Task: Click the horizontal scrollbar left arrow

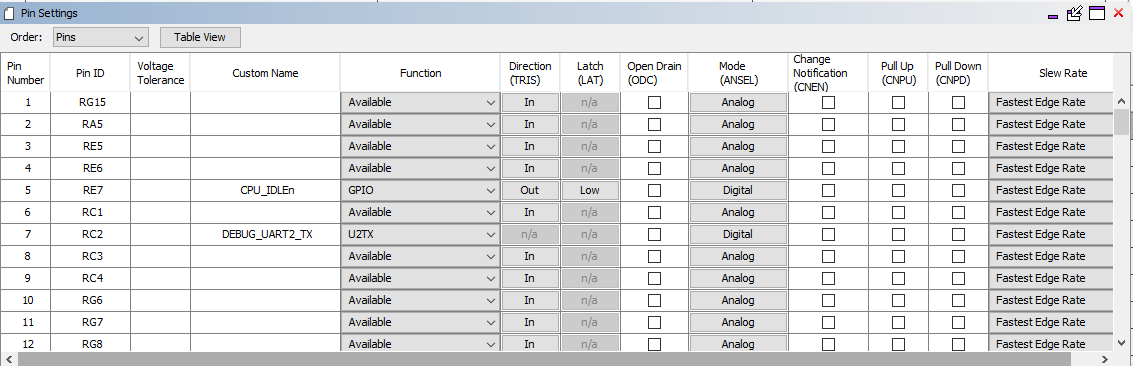Action: 9,360
